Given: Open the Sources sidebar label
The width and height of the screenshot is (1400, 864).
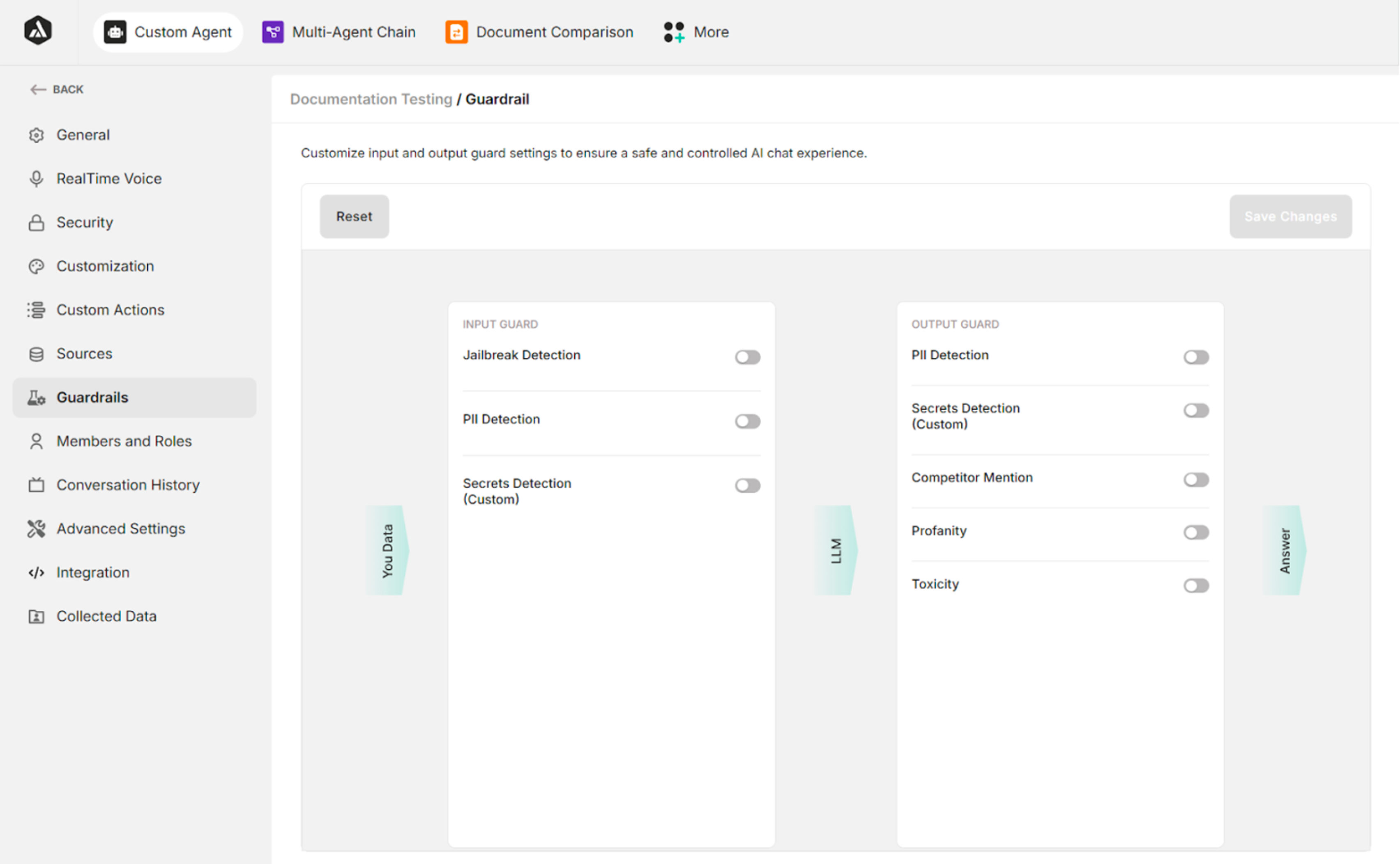Looking at the screenshot, I should point(84,354).
